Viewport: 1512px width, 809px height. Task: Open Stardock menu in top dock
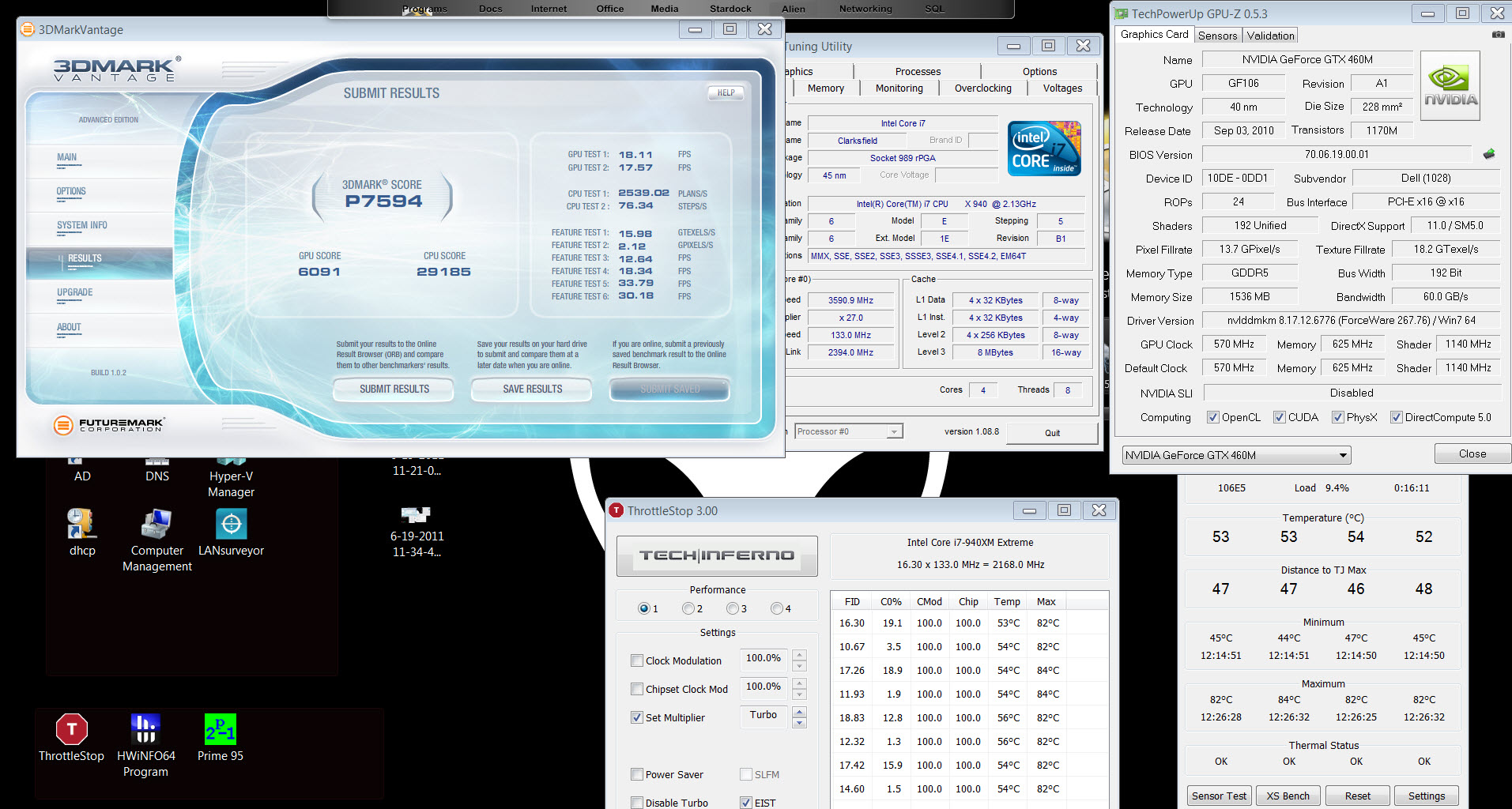730,9
